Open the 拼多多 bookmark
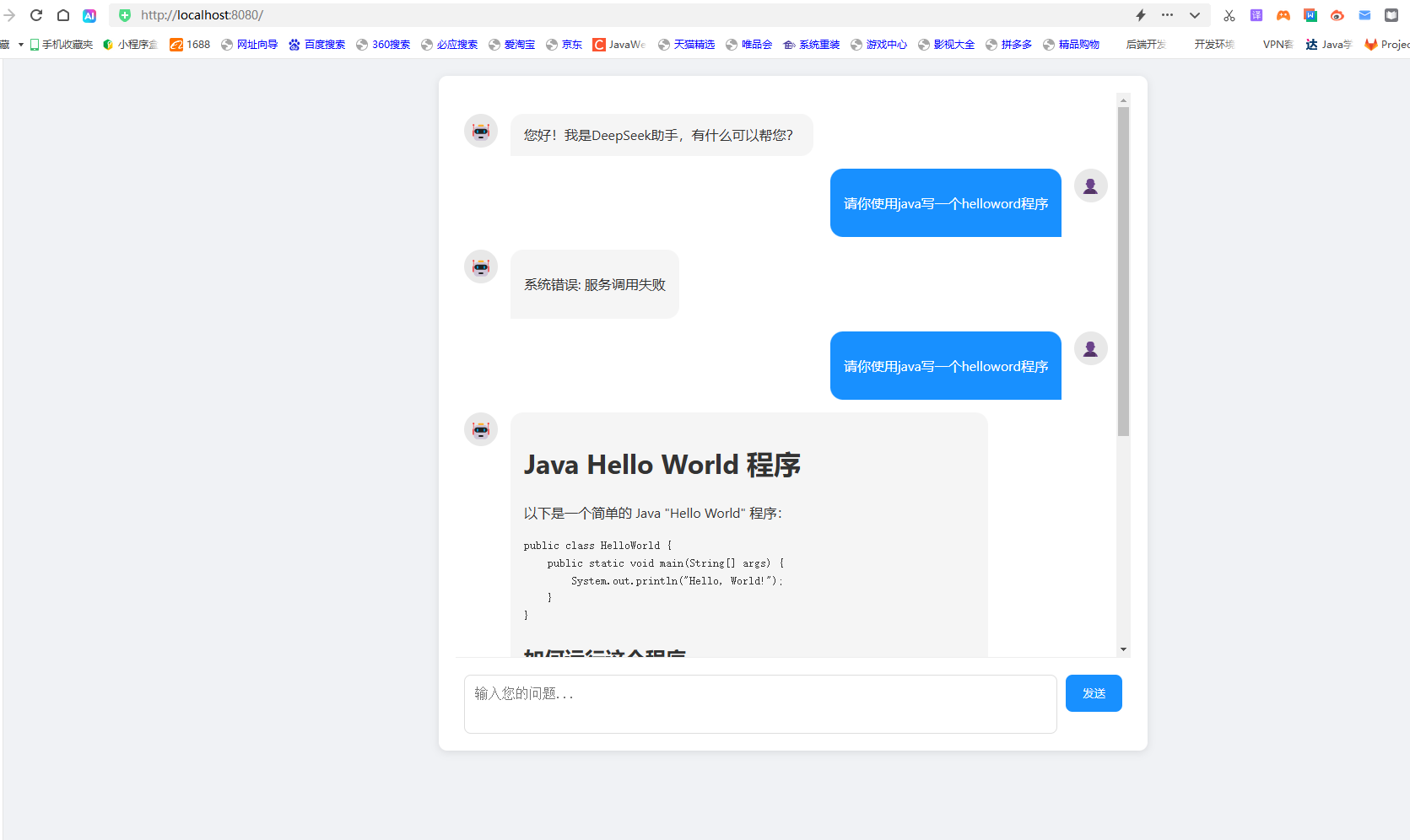1410x840 pixels. coord(1009,45)
